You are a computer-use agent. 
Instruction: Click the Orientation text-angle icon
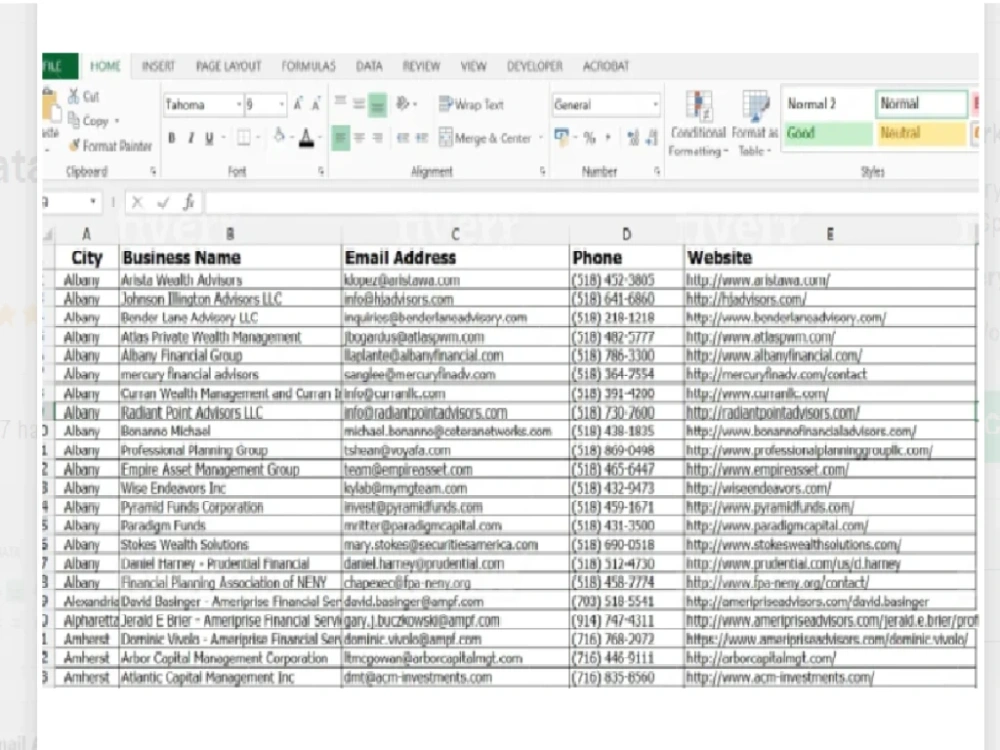pyautogui.click(x=403, y=103)
